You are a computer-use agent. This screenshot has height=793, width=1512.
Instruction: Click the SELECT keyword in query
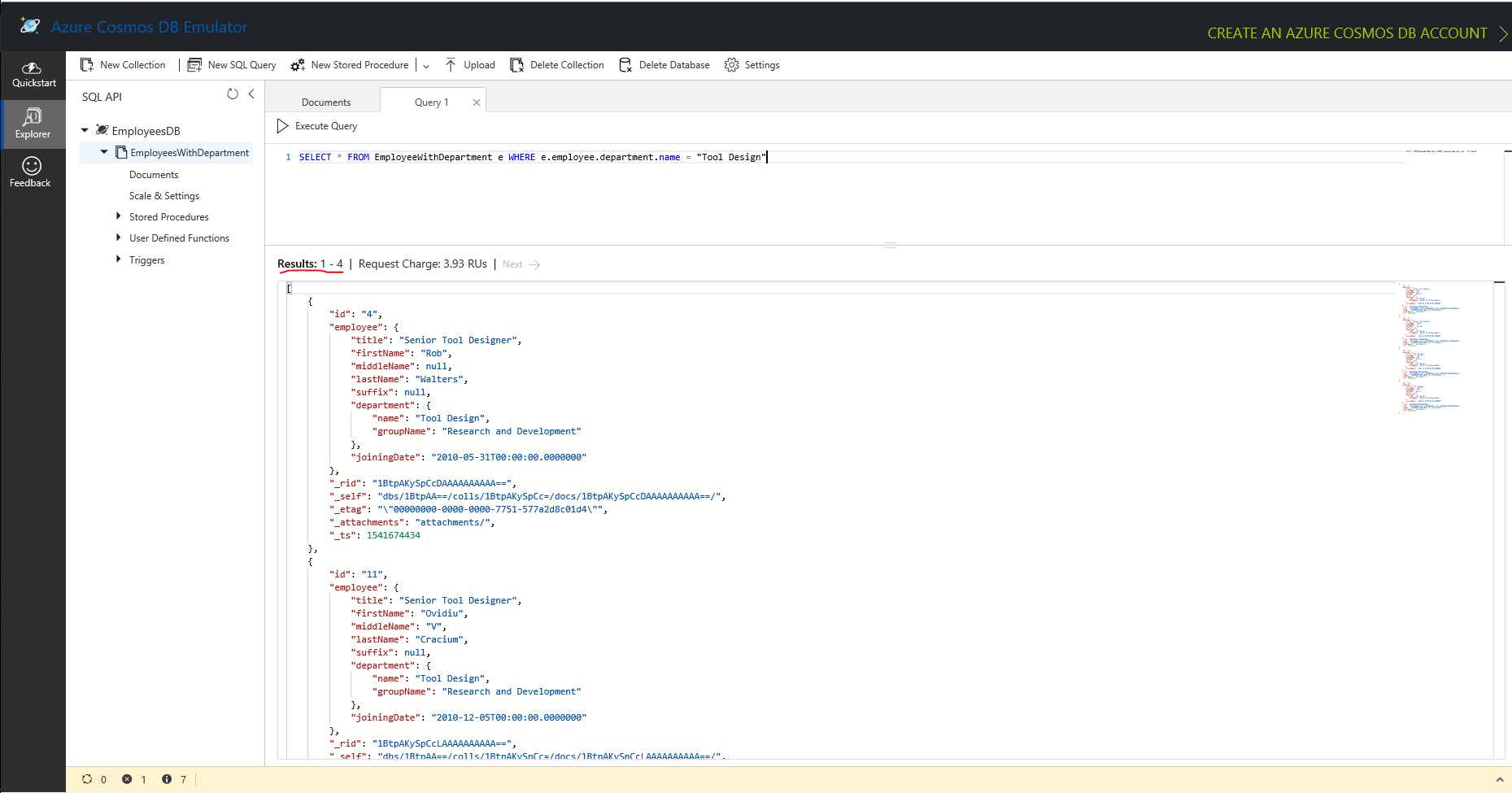point(315,157)
